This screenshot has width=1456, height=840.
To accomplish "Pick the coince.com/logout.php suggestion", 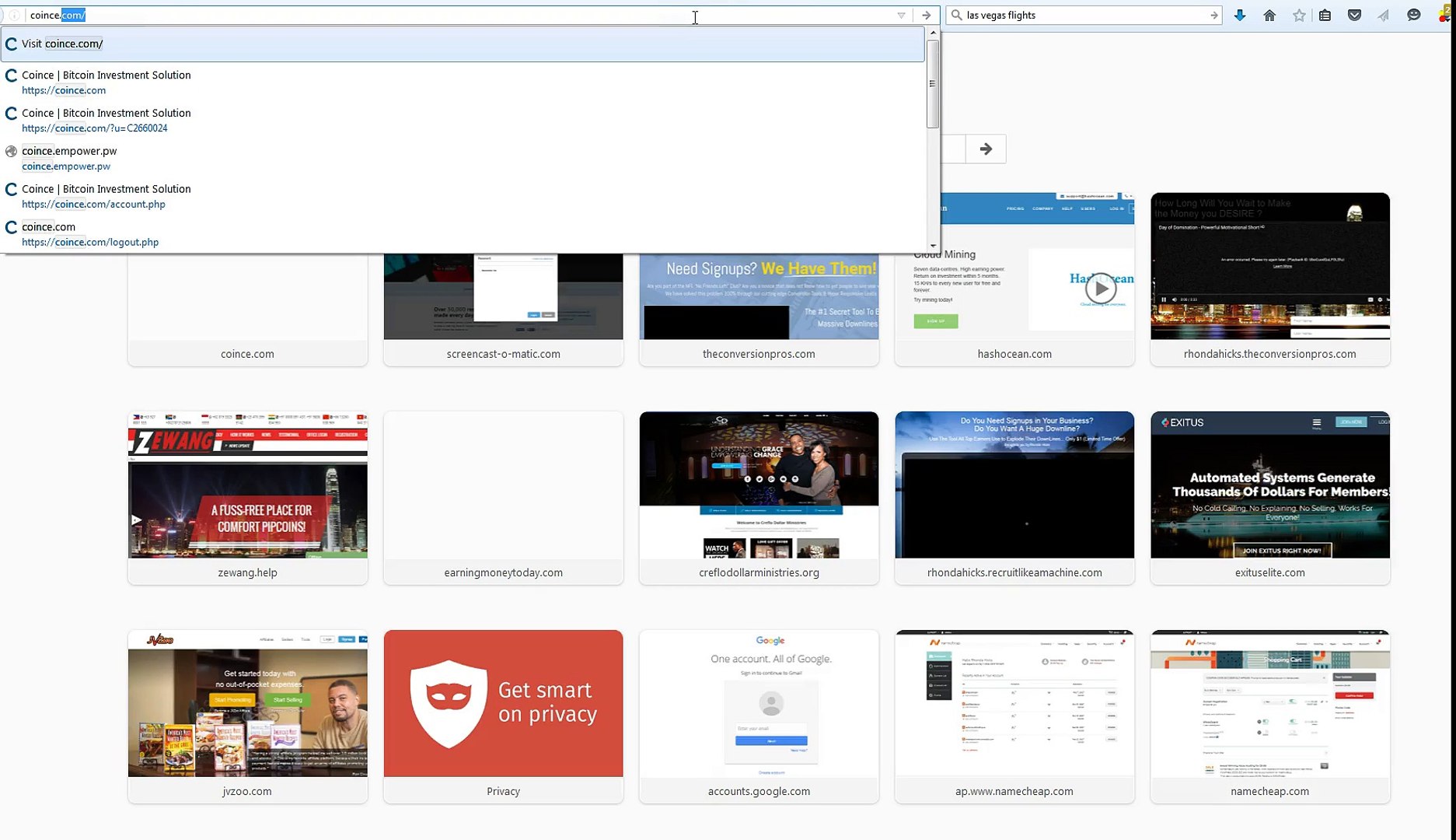I will point(463,234).
